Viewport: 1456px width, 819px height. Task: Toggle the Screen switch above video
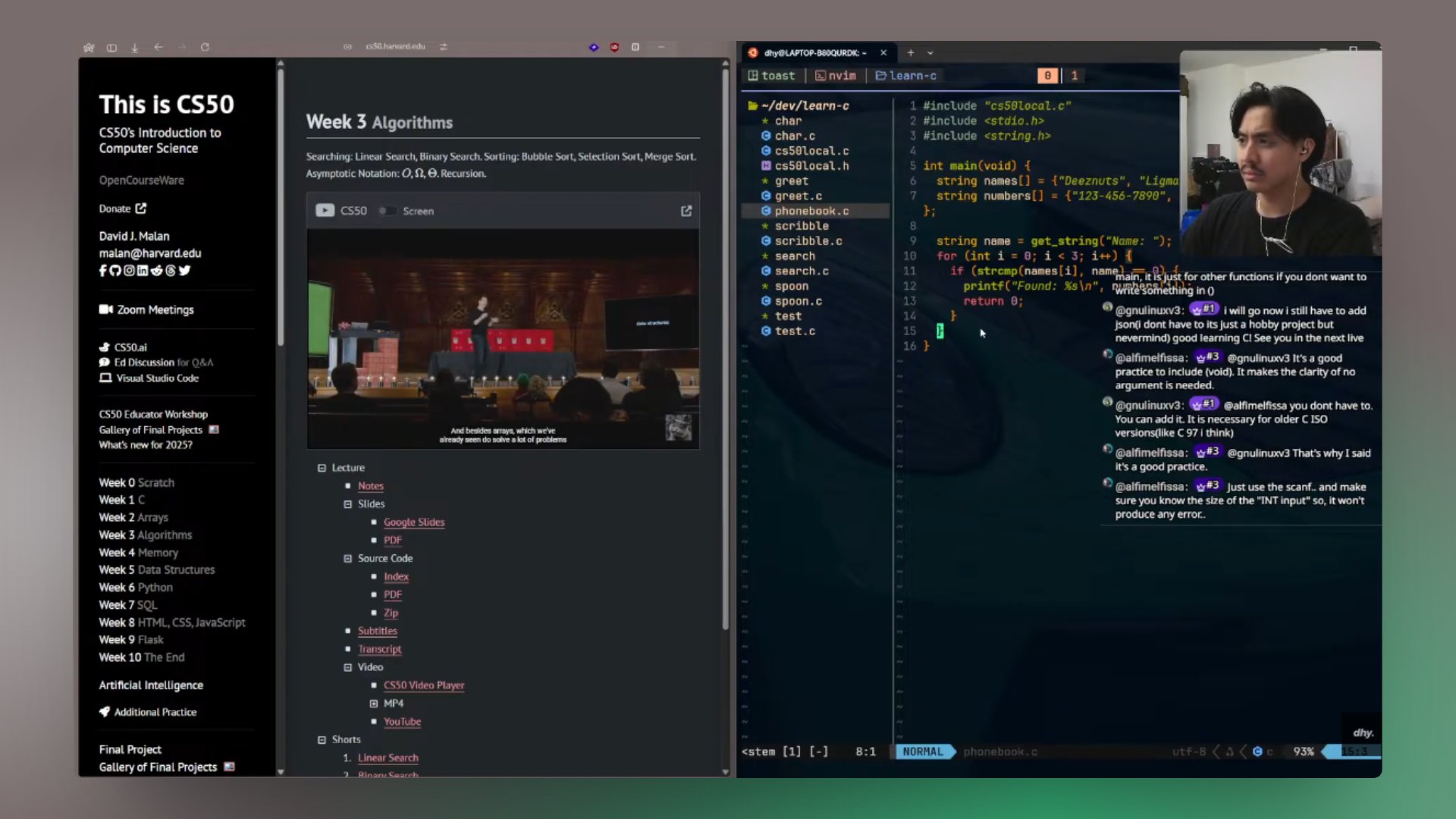click(x=388, y=211)
